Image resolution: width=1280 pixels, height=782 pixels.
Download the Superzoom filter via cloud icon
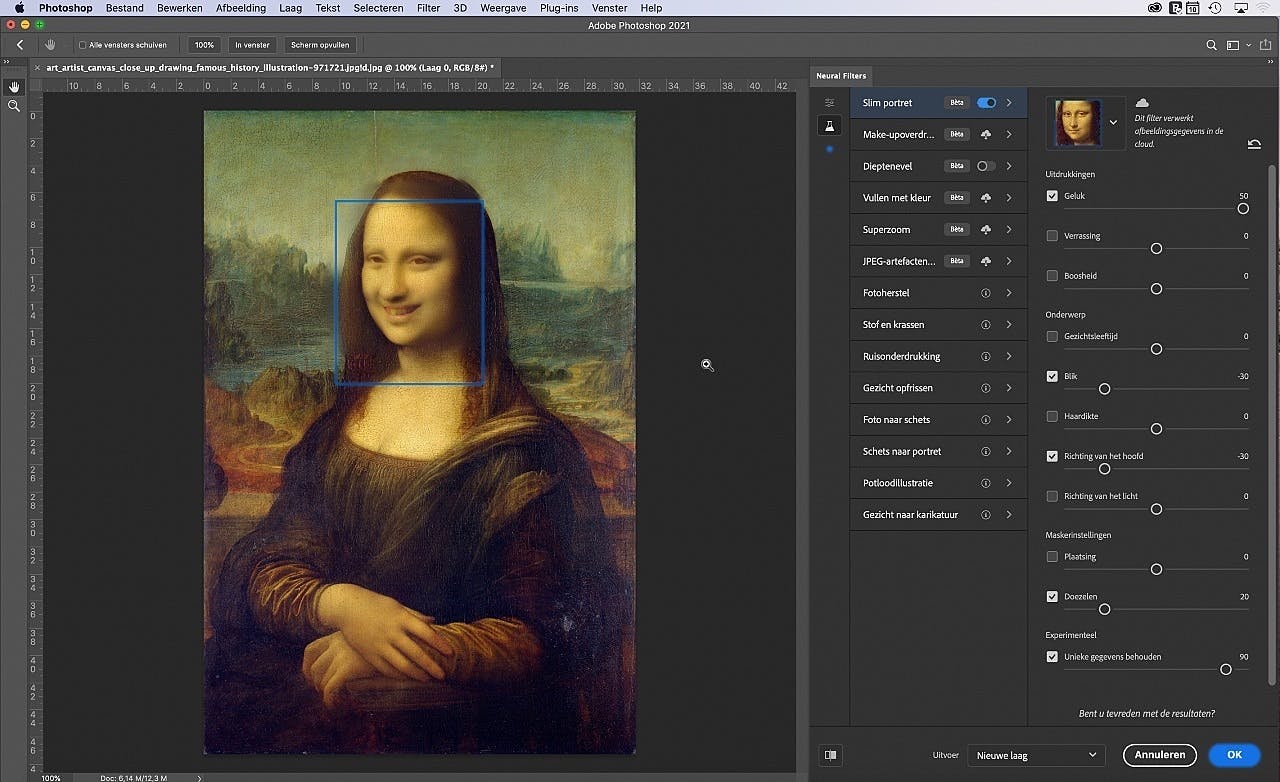(986, 229)
